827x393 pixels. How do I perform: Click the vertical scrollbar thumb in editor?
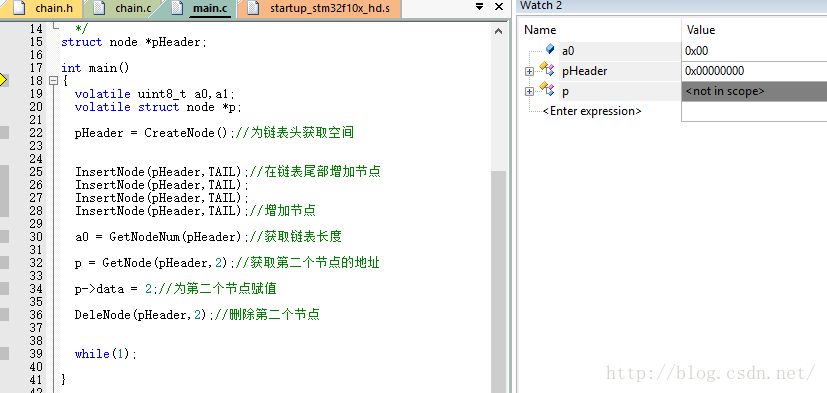tap(498, 282)
